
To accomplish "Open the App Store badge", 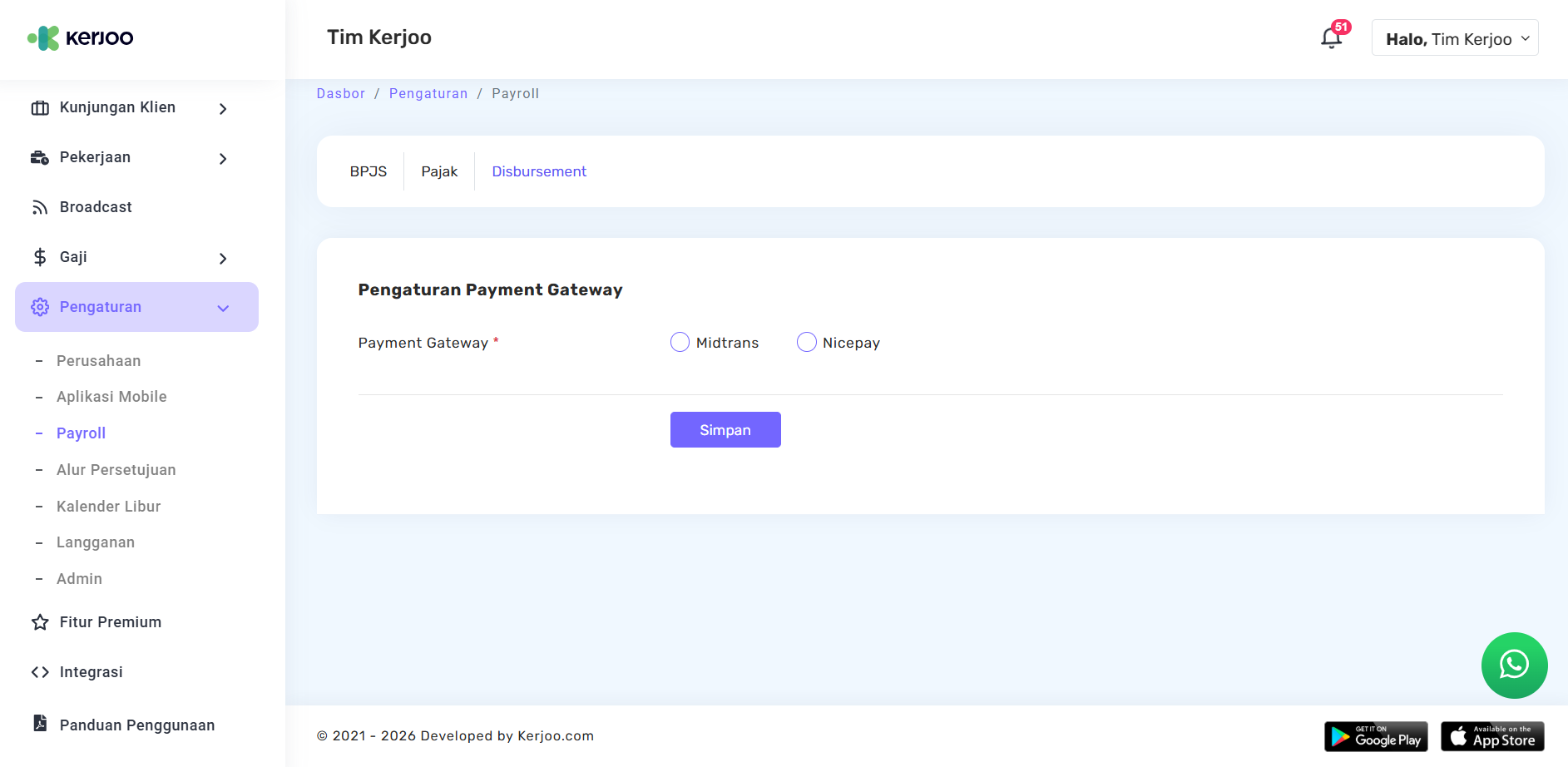I will pos(1492,736).
